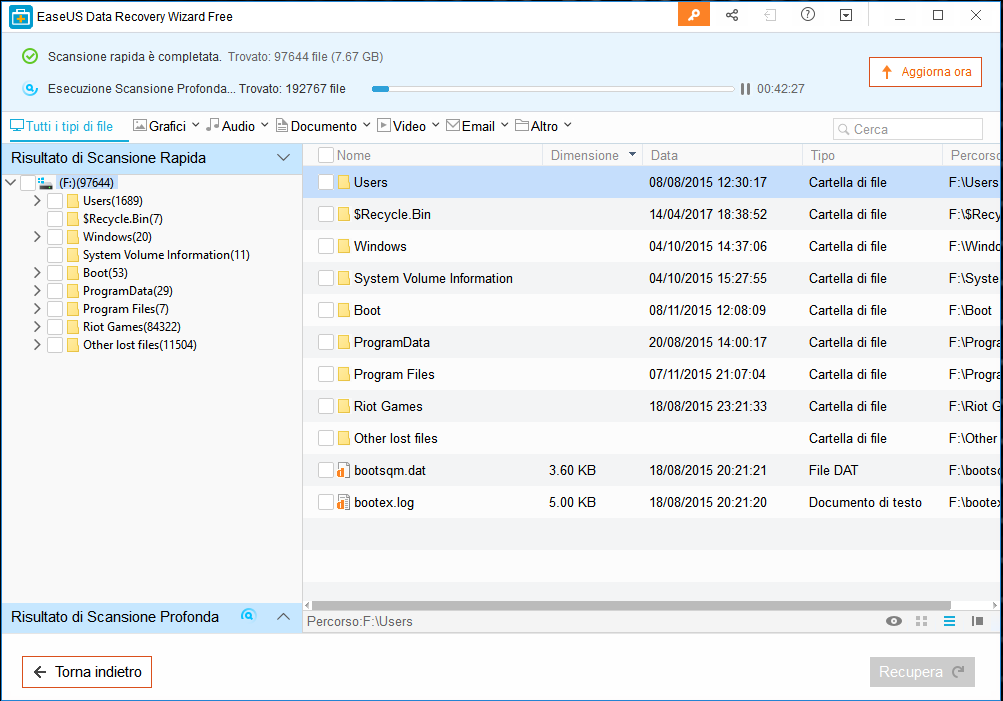This screenshot has height=701, width=1003.
Task: Check Riot Games(84322) checkbox in tree
Action: point(55,327)
